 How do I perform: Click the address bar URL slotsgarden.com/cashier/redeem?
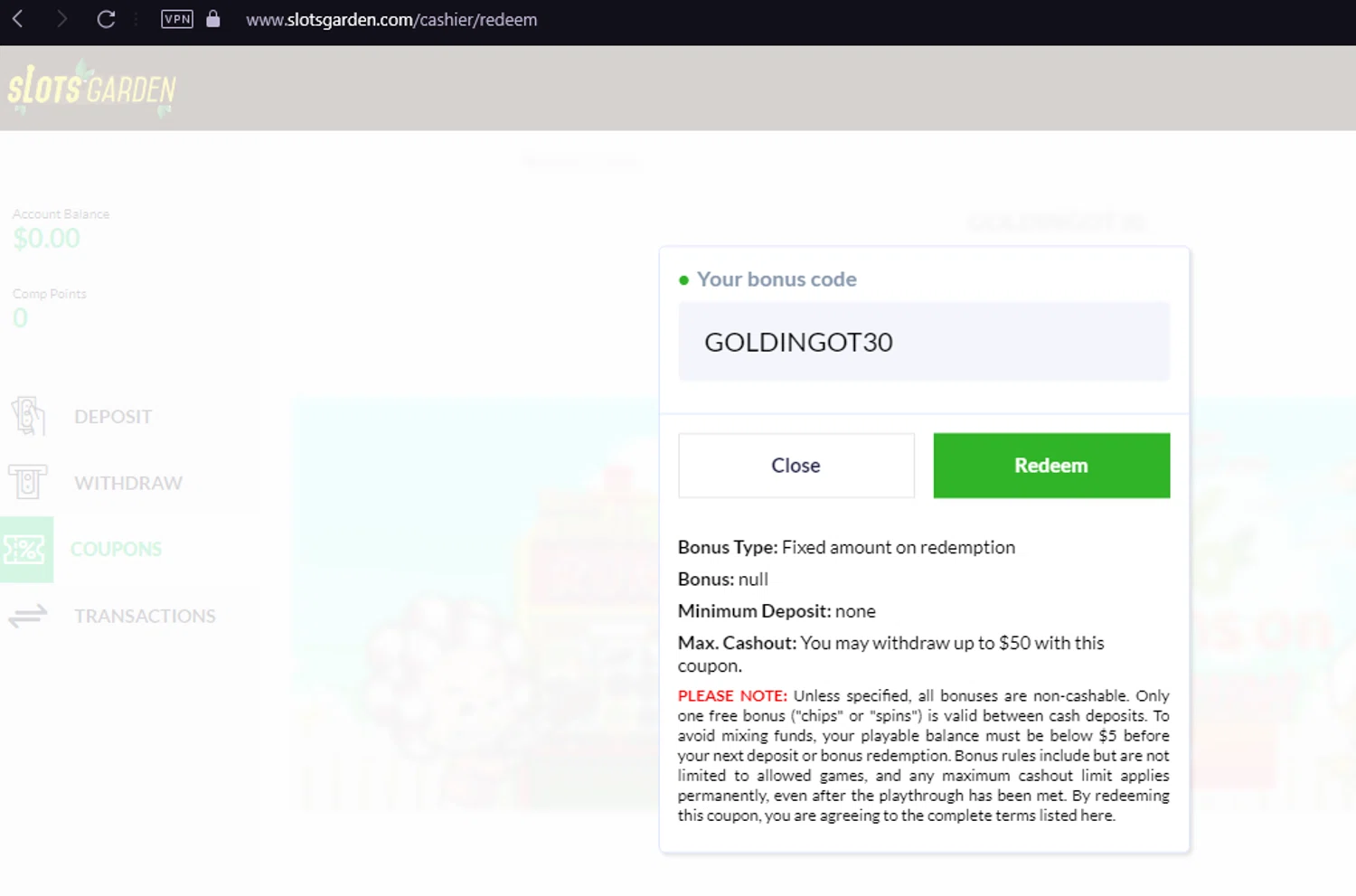[391, 19]
